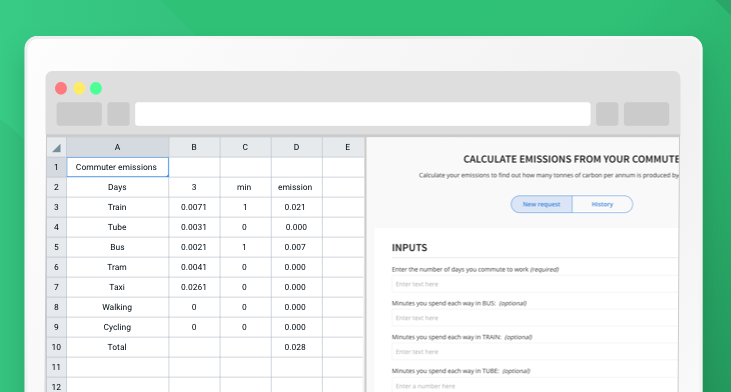This screenshot has width=731, height=392.
Task: Click the 0.0021 cell
Action: [x=194, y=247]
